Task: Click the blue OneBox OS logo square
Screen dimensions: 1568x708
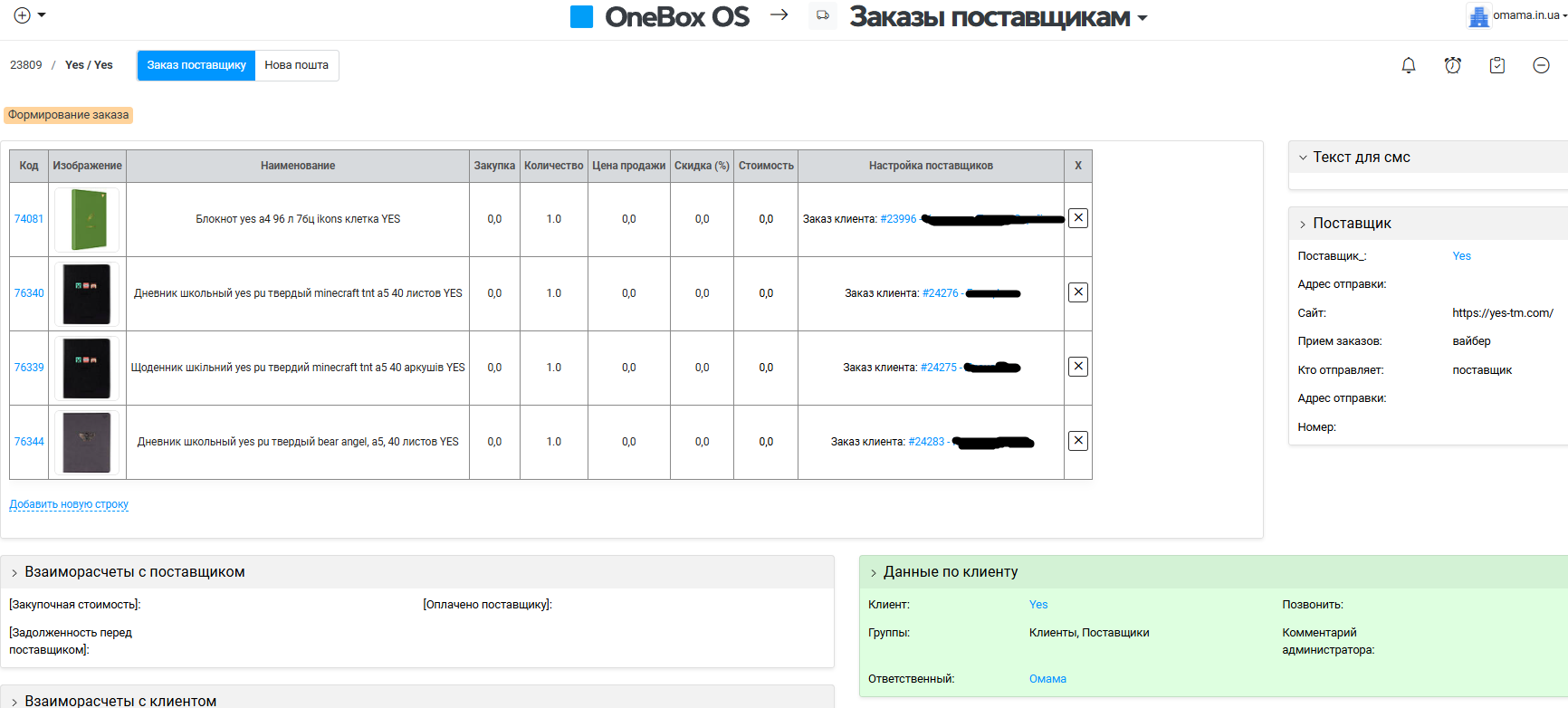Action: pyautogui.click(x=581, y=17)
